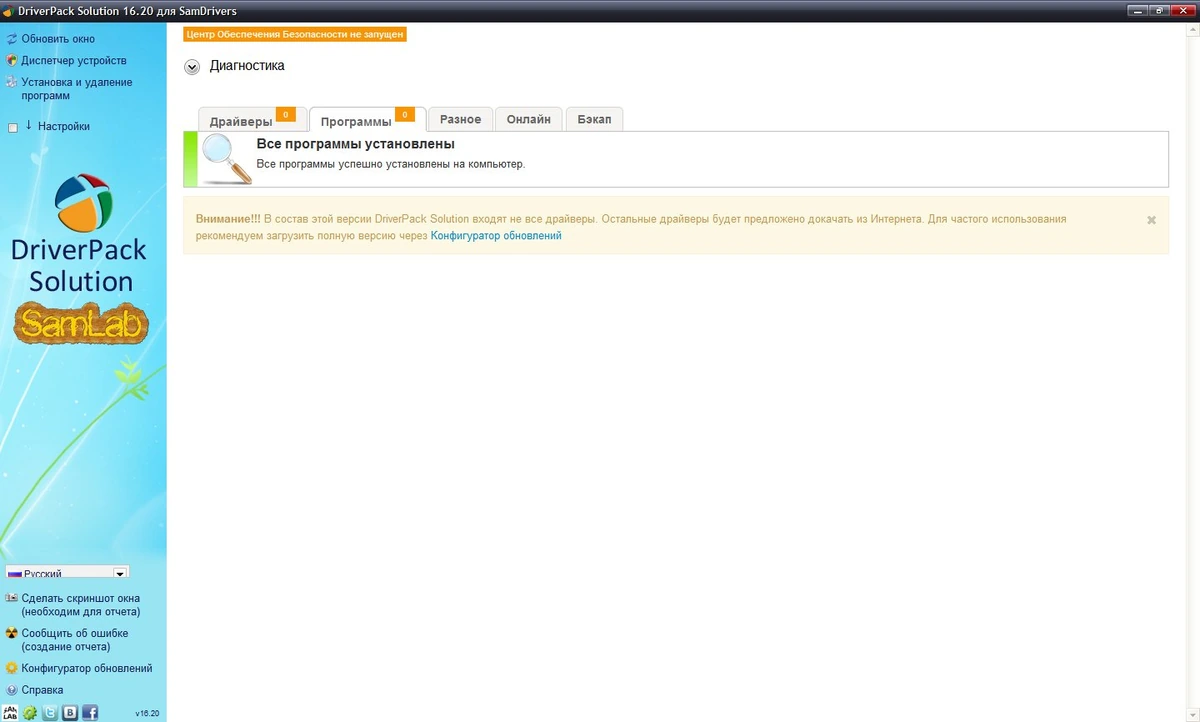The height and width of the screenshot is (722, 1200).
Task: Go to the Онлайн tab
Action: tap(528, 119)
